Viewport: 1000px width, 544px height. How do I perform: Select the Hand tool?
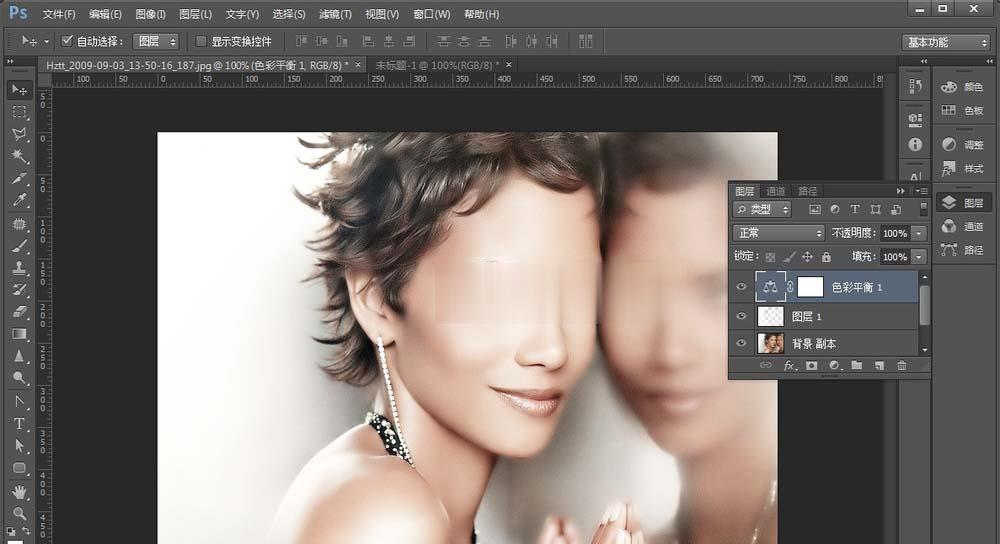19,492
